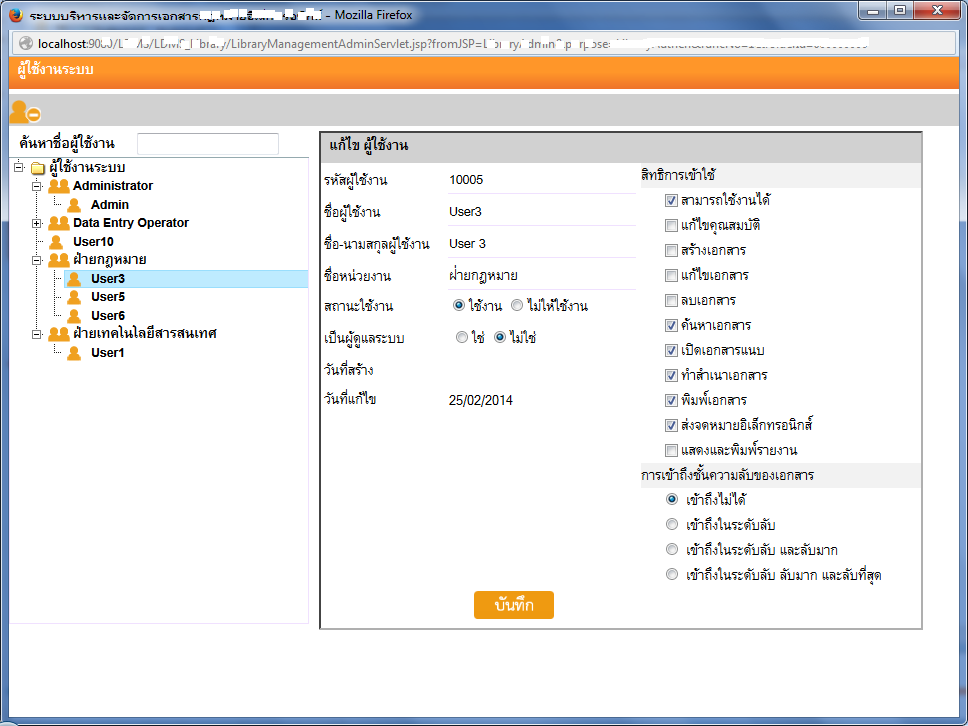
Task: Click the Firefox icon in title bar
Action: coord(15,16)
